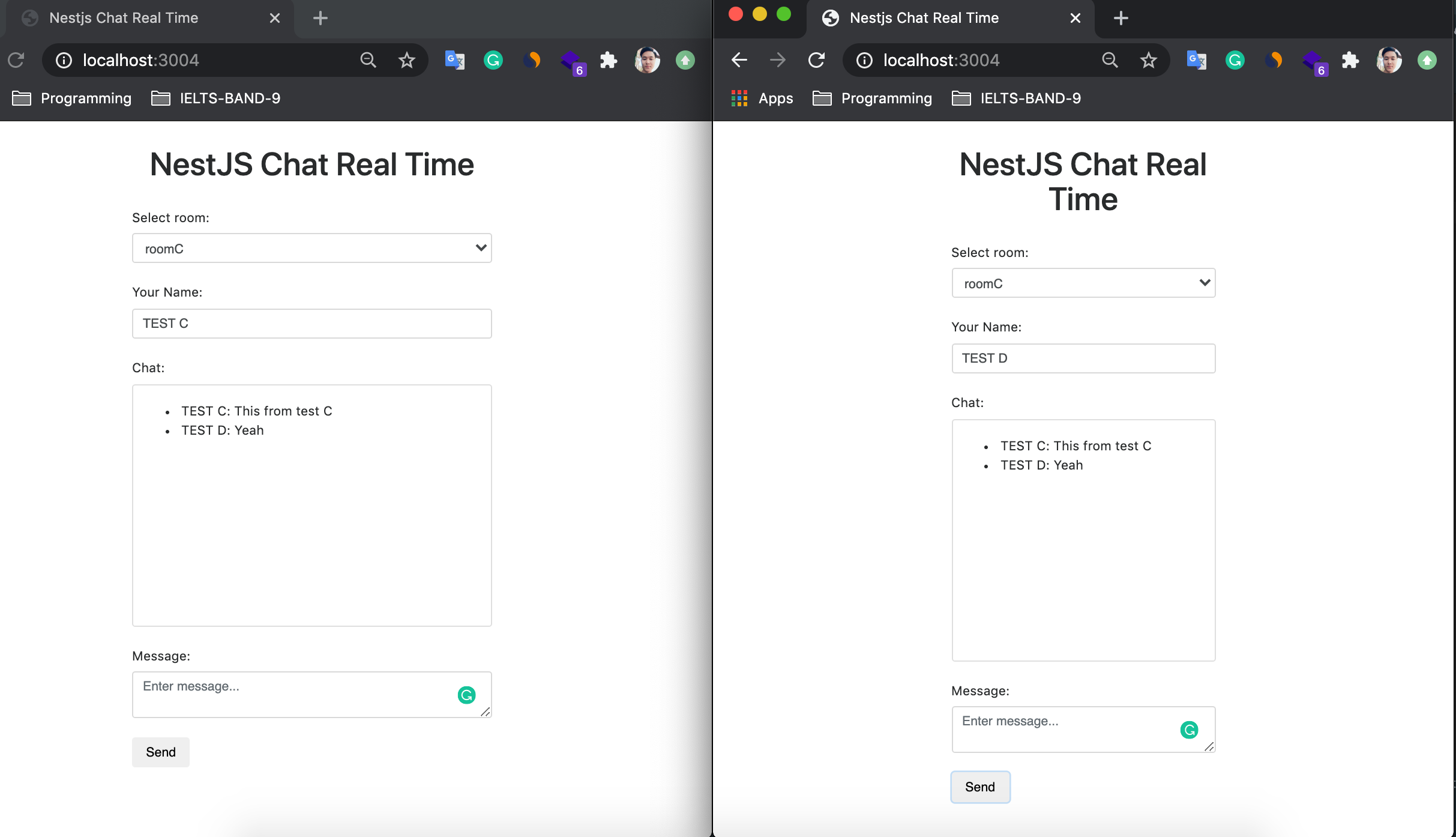
Task: Click Grammarly icon inside left message box
Action: pos(466,695)
